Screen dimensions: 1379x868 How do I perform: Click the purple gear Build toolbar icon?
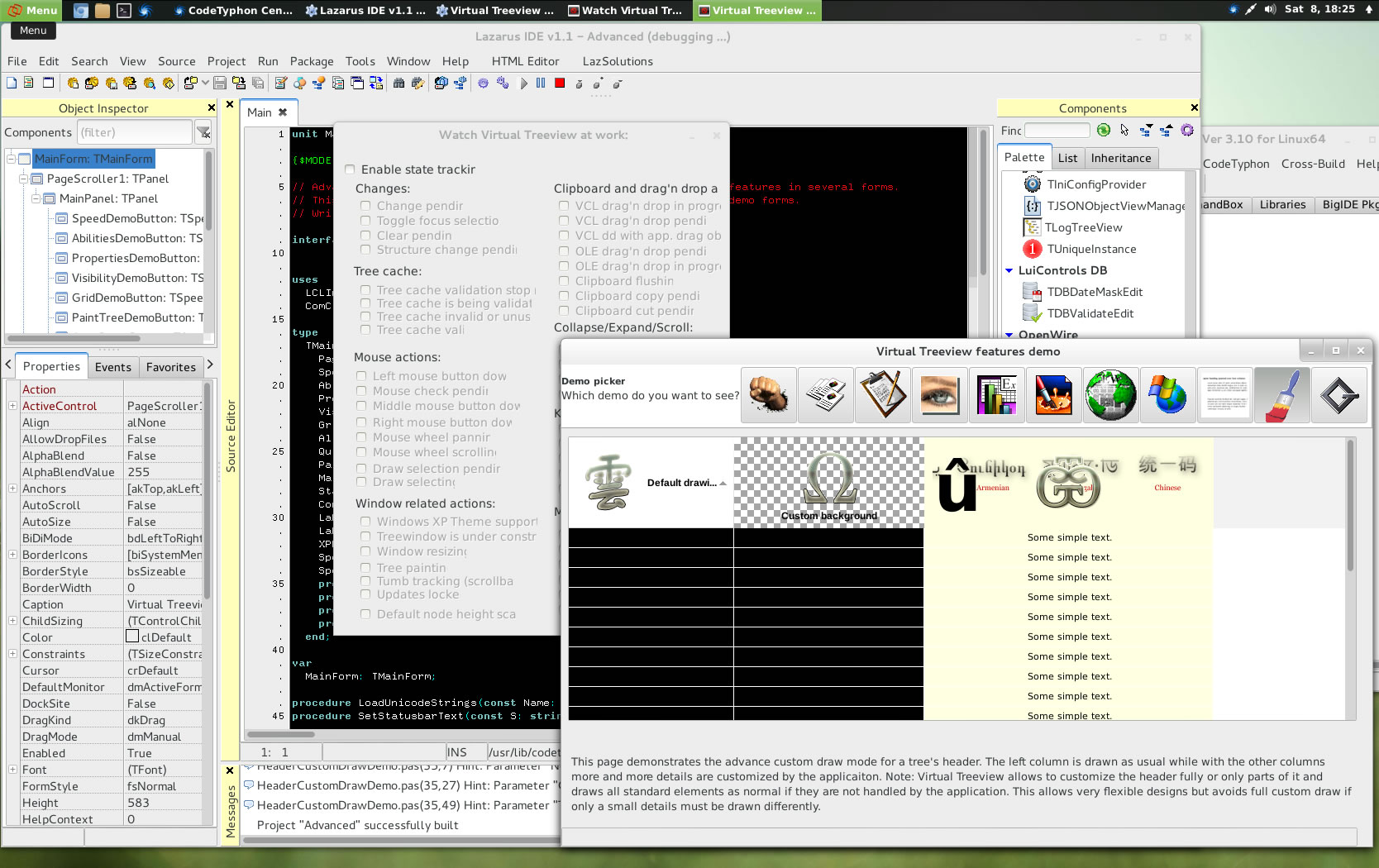click(483, 83)
